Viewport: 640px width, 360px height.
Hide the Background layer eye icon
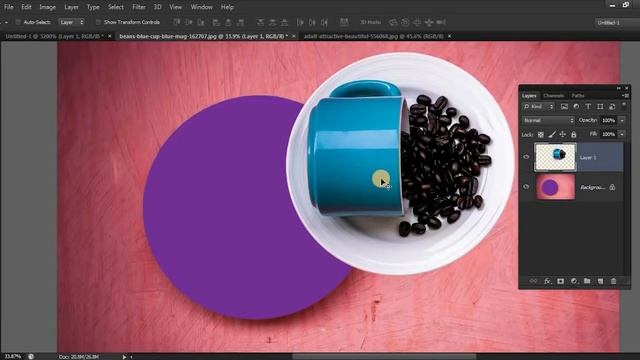point(526,187)
